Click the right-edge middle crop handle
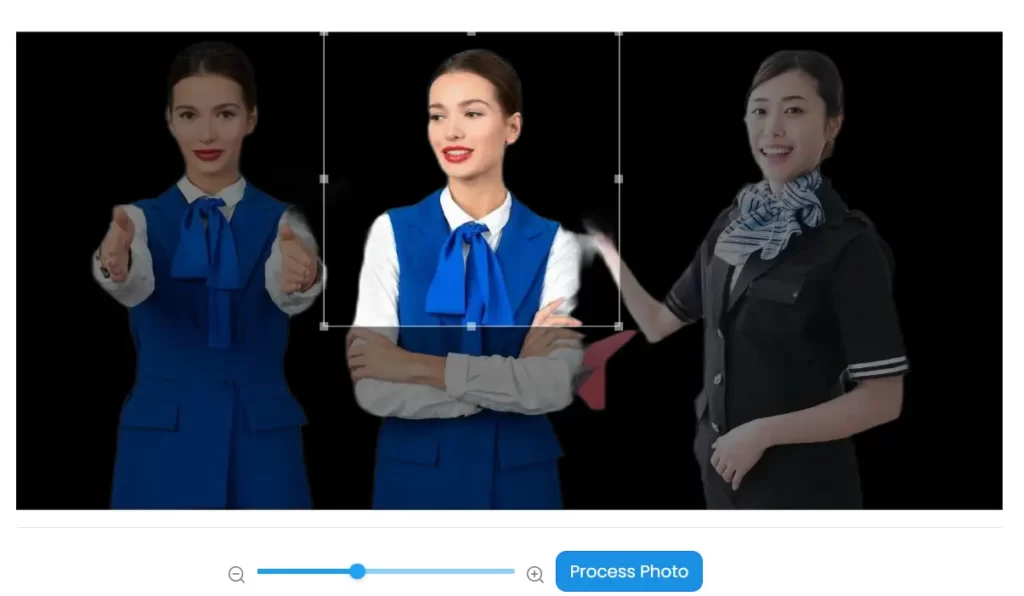Image resolution: width=1024 pixels, height=596 pixels. click(x=618, y=178)
